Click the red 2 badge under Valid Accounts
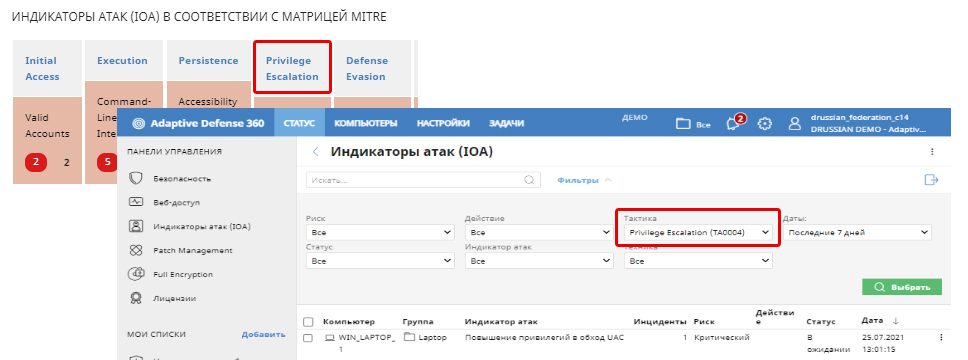This screenshot has width=968, height=360. click(36, 162)
